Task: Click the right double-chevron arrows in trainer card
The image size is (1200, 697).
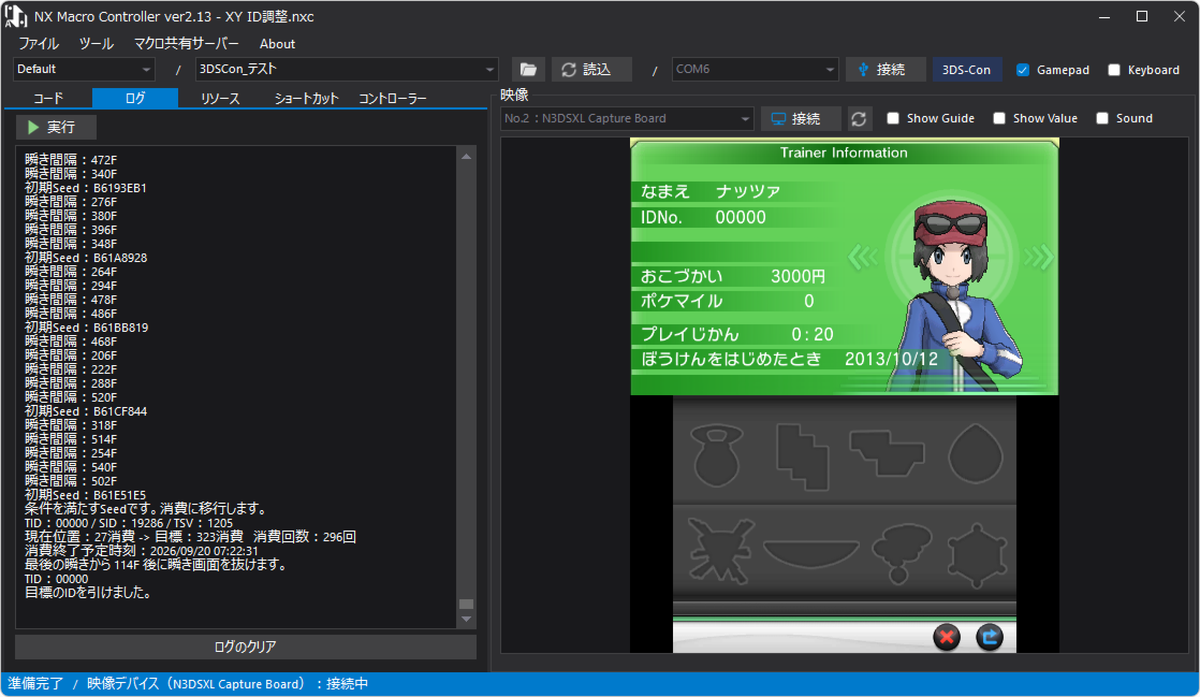Action: (x=1038, y=257)
